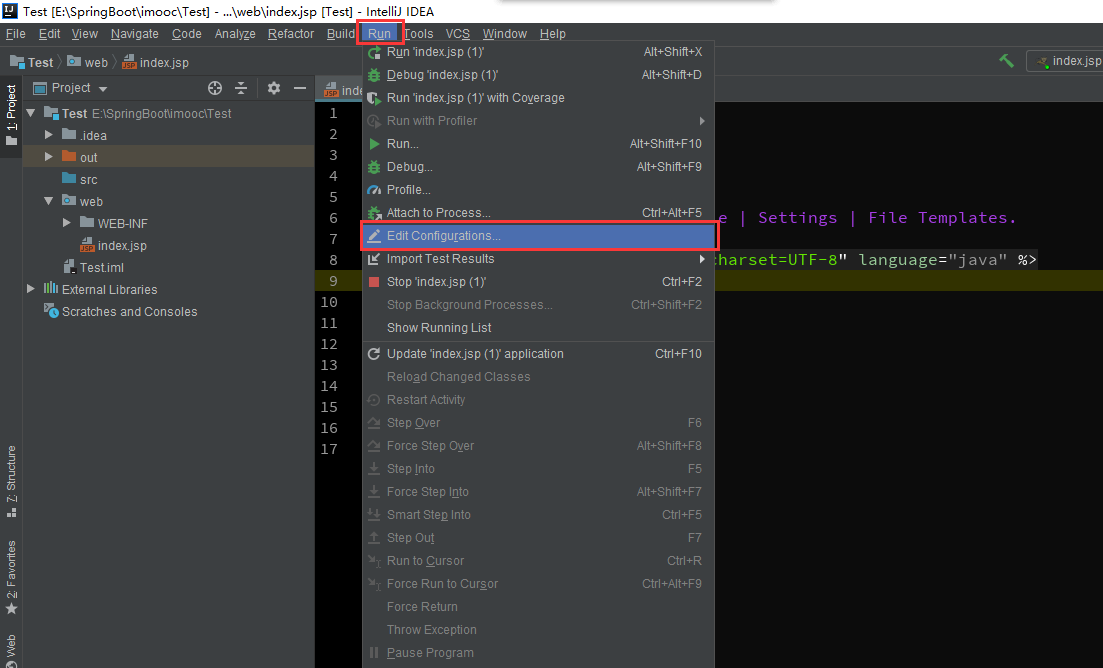Choose Stop 'index.jsp (1)' menu entry
The width and height of the screenshot is (1103, 668).
539,282
